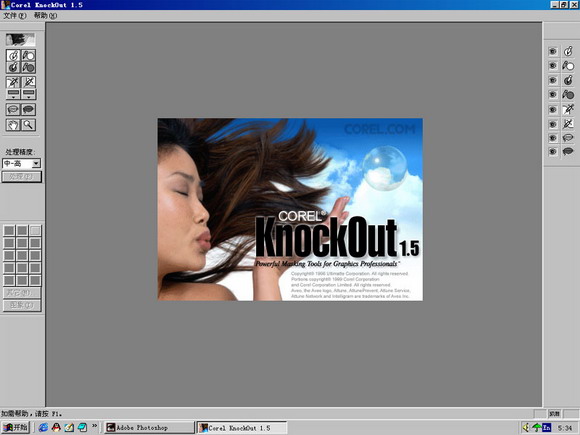The image size is (580, 435).
Task: Toggle eye beside pencil with white circle
Action: pos(553,66)
